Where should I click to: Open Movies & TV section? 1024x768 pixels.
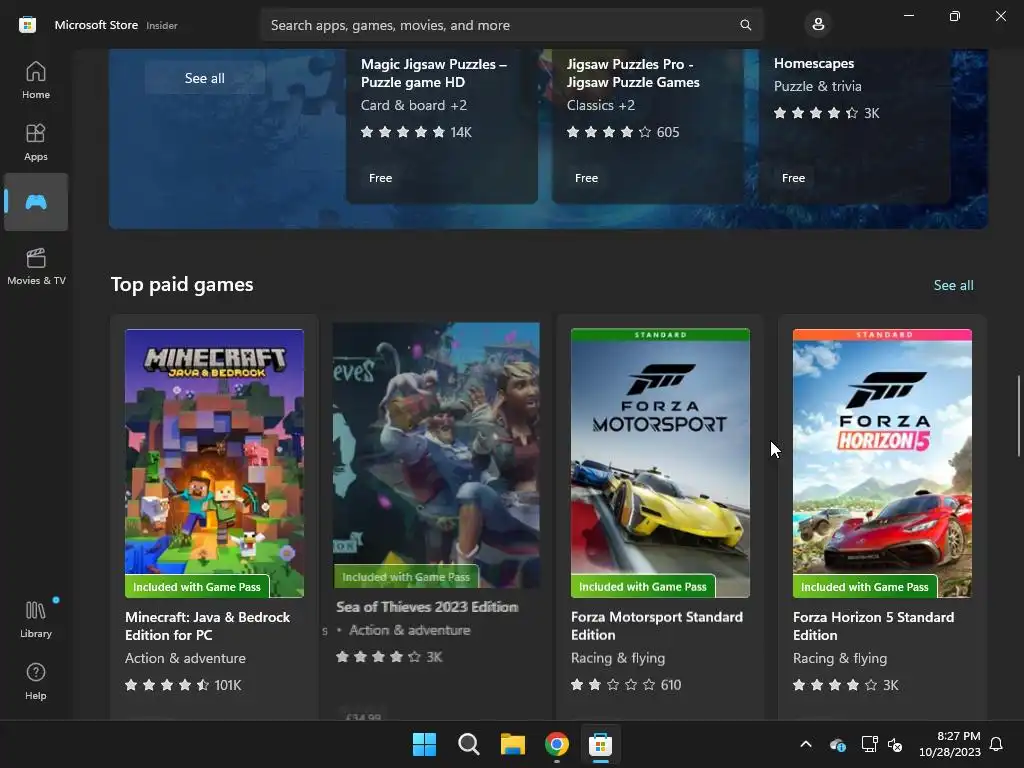point(36,266)
